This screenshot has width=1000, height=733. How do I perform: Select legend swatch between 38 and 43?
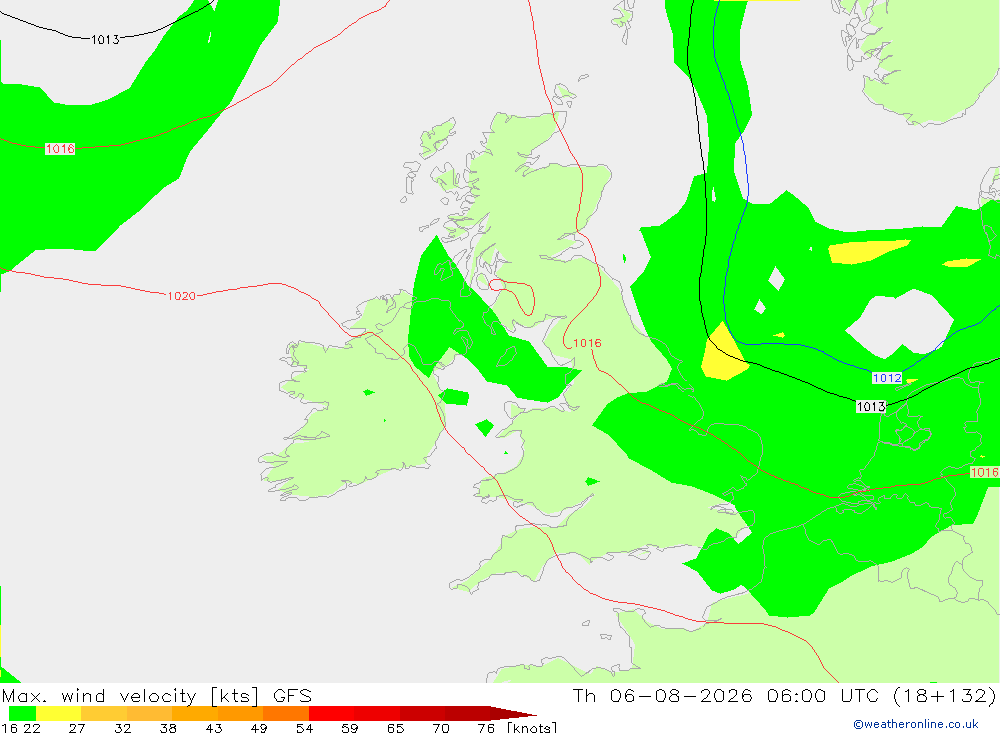point(195,713)
